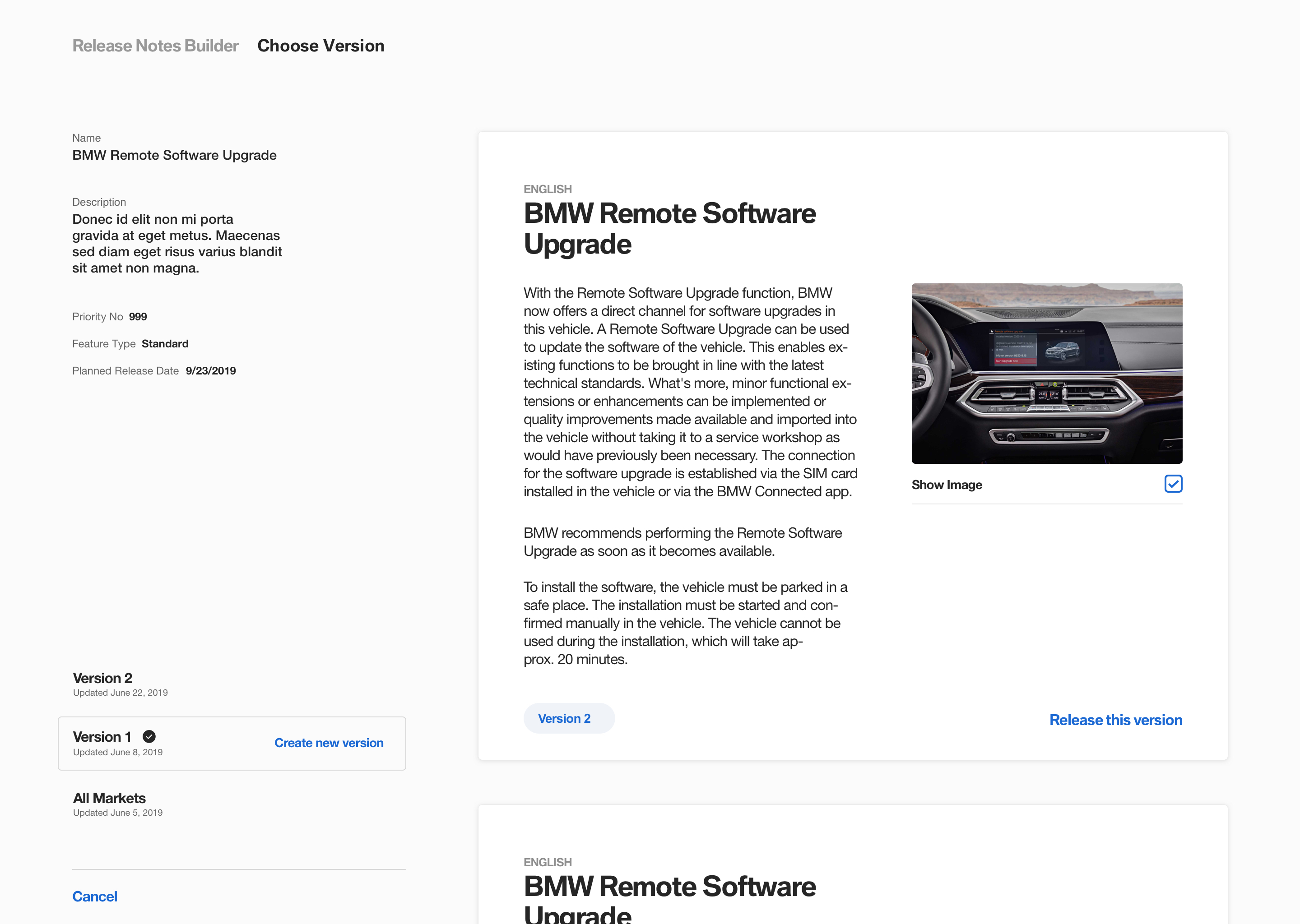Select the All Markets entry

(118, 804)
